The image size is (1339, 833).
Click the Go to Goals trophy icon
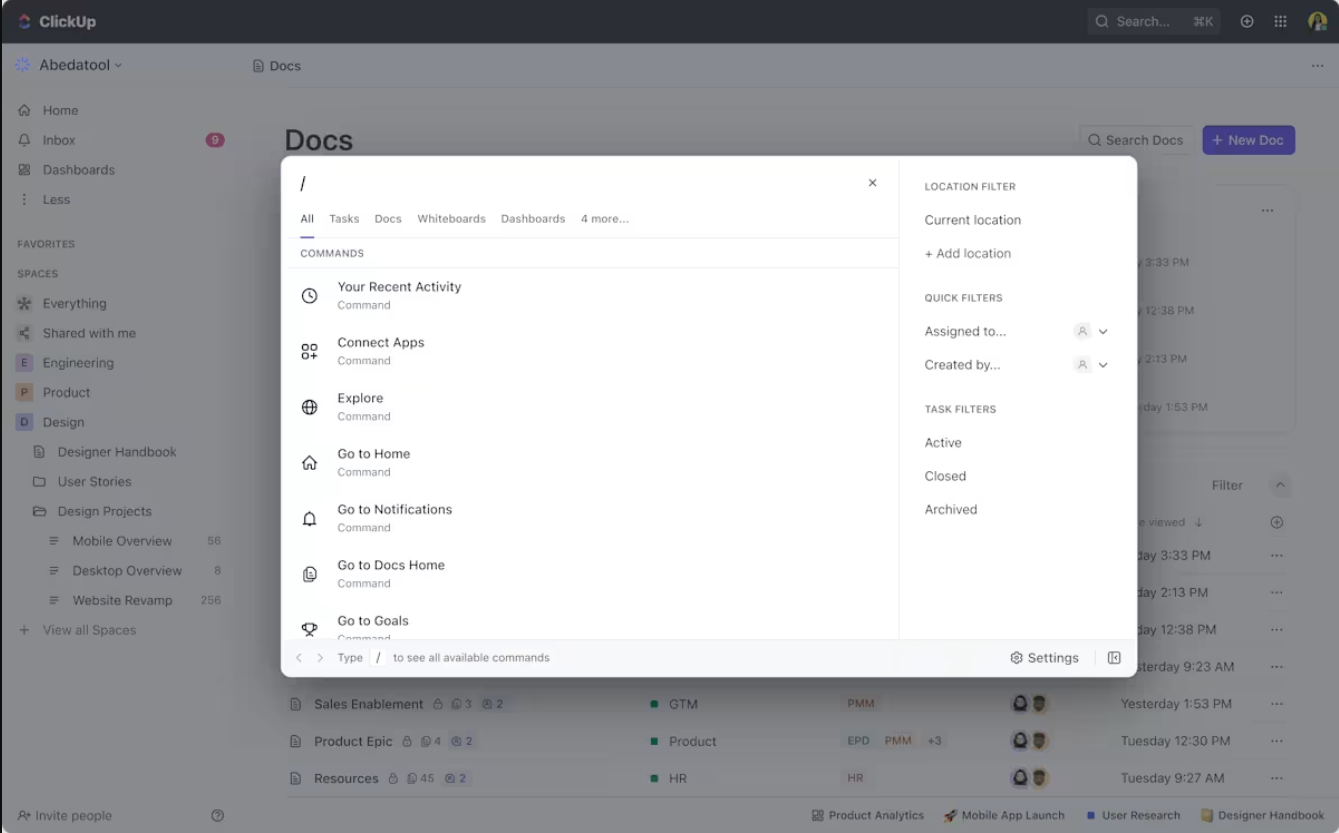tap(310, 629)
